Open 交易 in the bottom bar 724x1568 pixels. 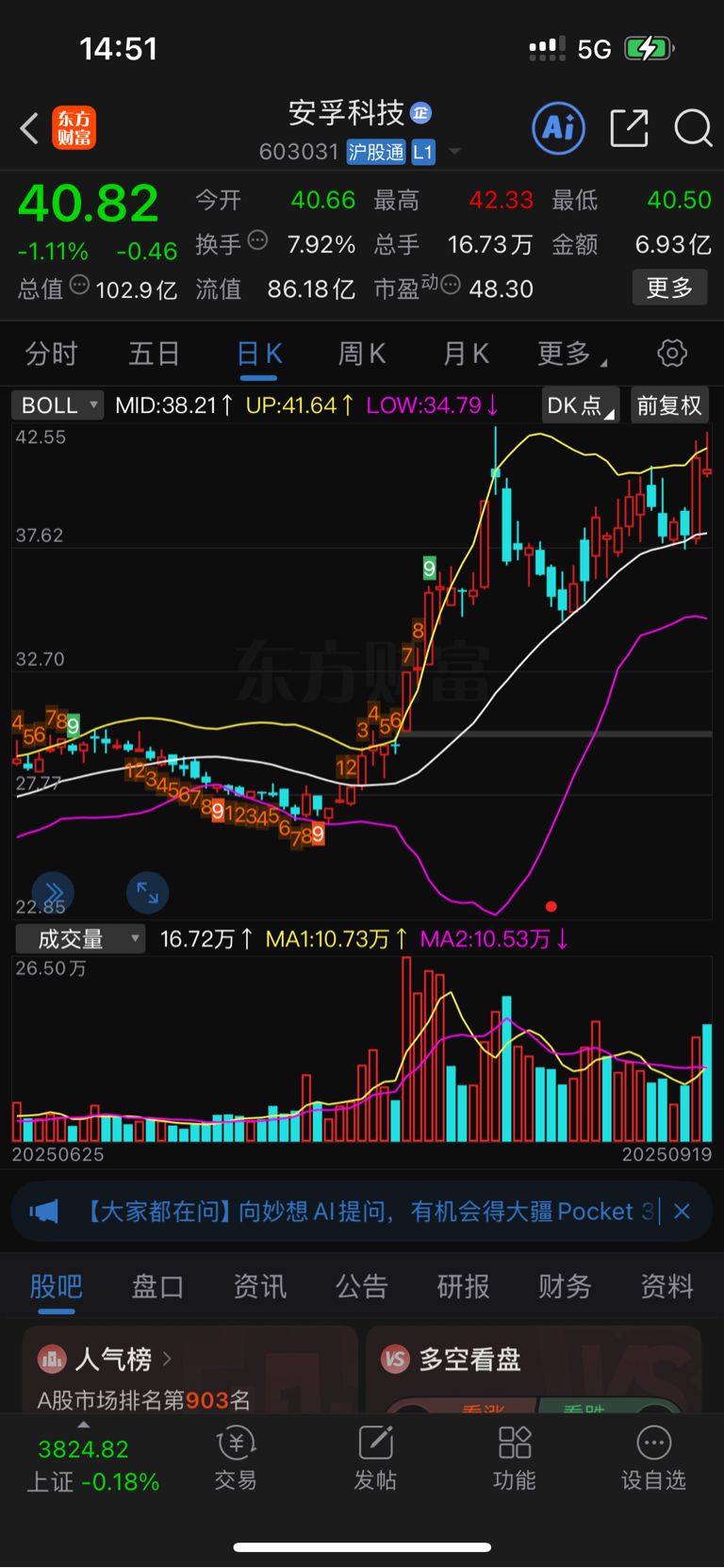(236, 1460)
